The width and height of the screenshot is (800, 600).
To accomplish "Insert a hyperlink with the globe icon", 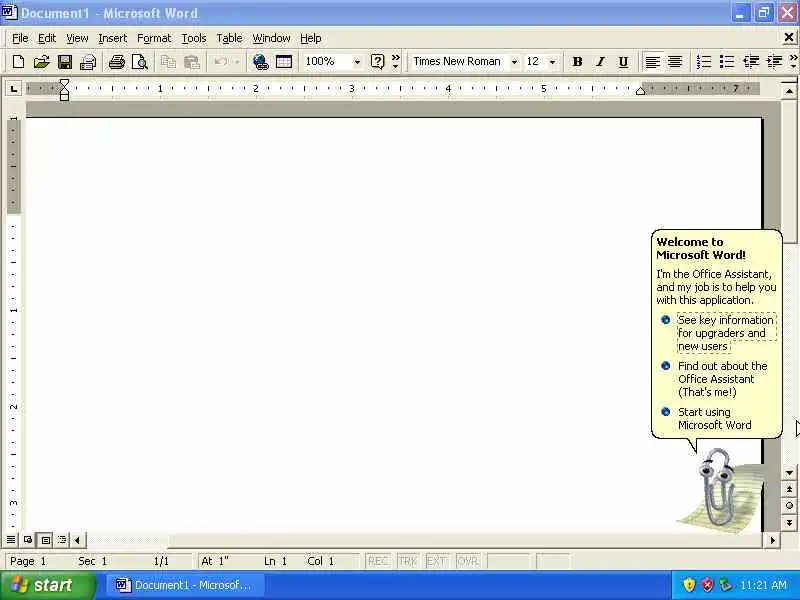I will tap(260, 62).
